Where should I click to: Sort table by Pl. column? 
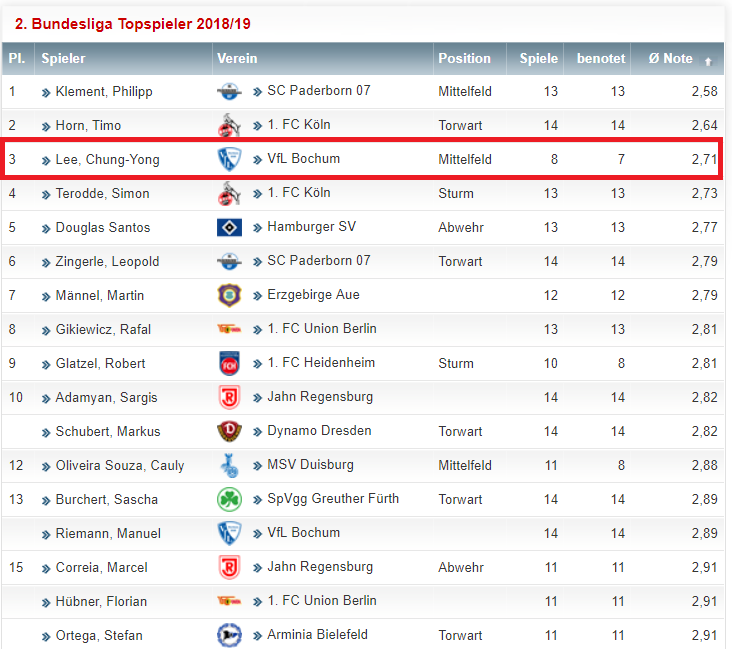click(17, 58)
